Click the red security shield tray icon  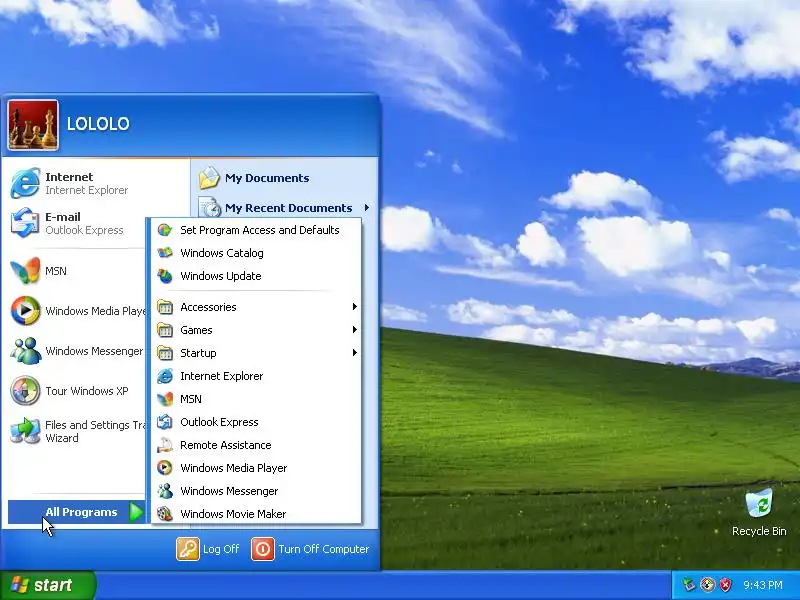(x=726, y=585)
